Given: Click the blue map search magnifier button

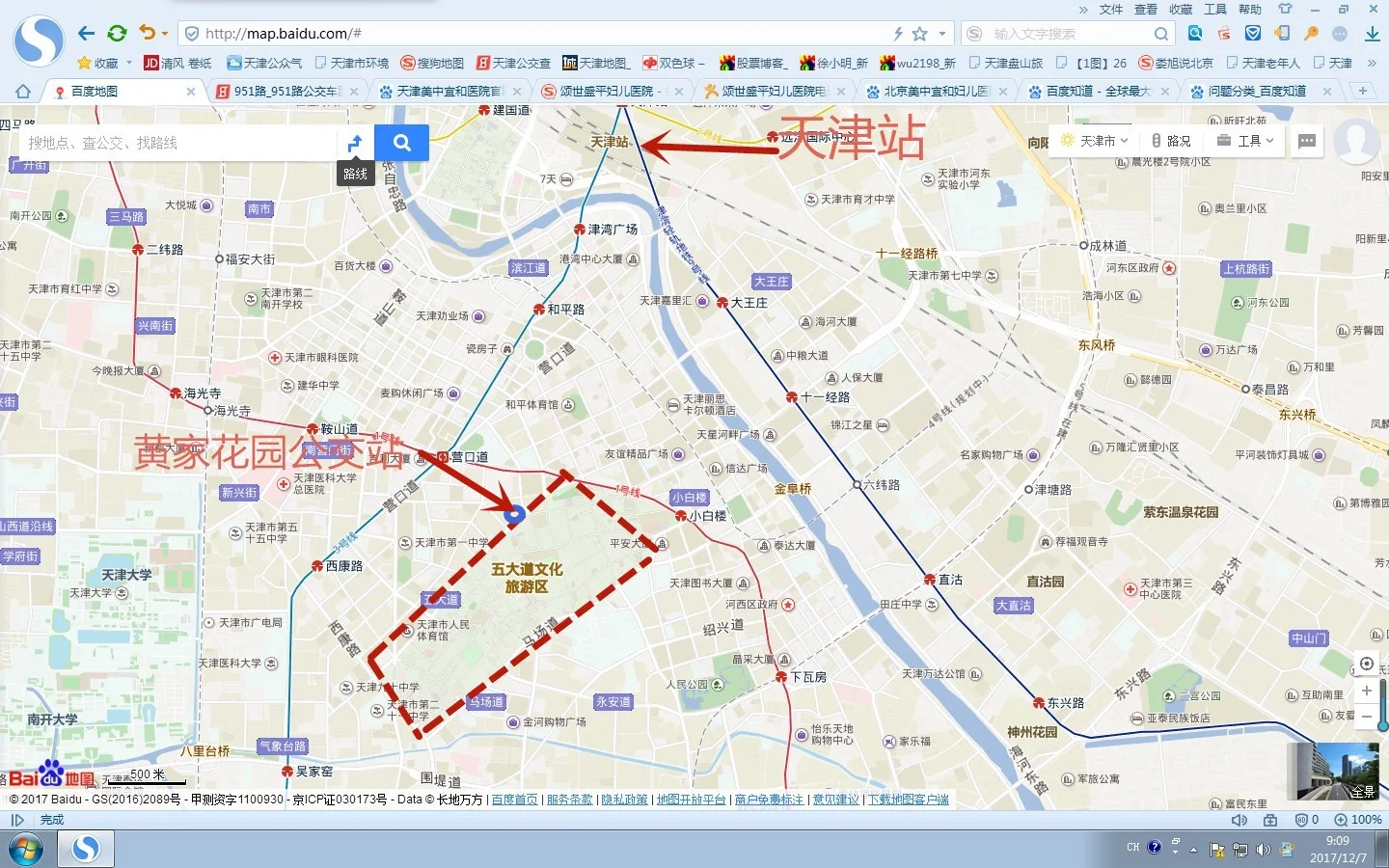Looking at the screenshot, I should (x=401, y=143).
